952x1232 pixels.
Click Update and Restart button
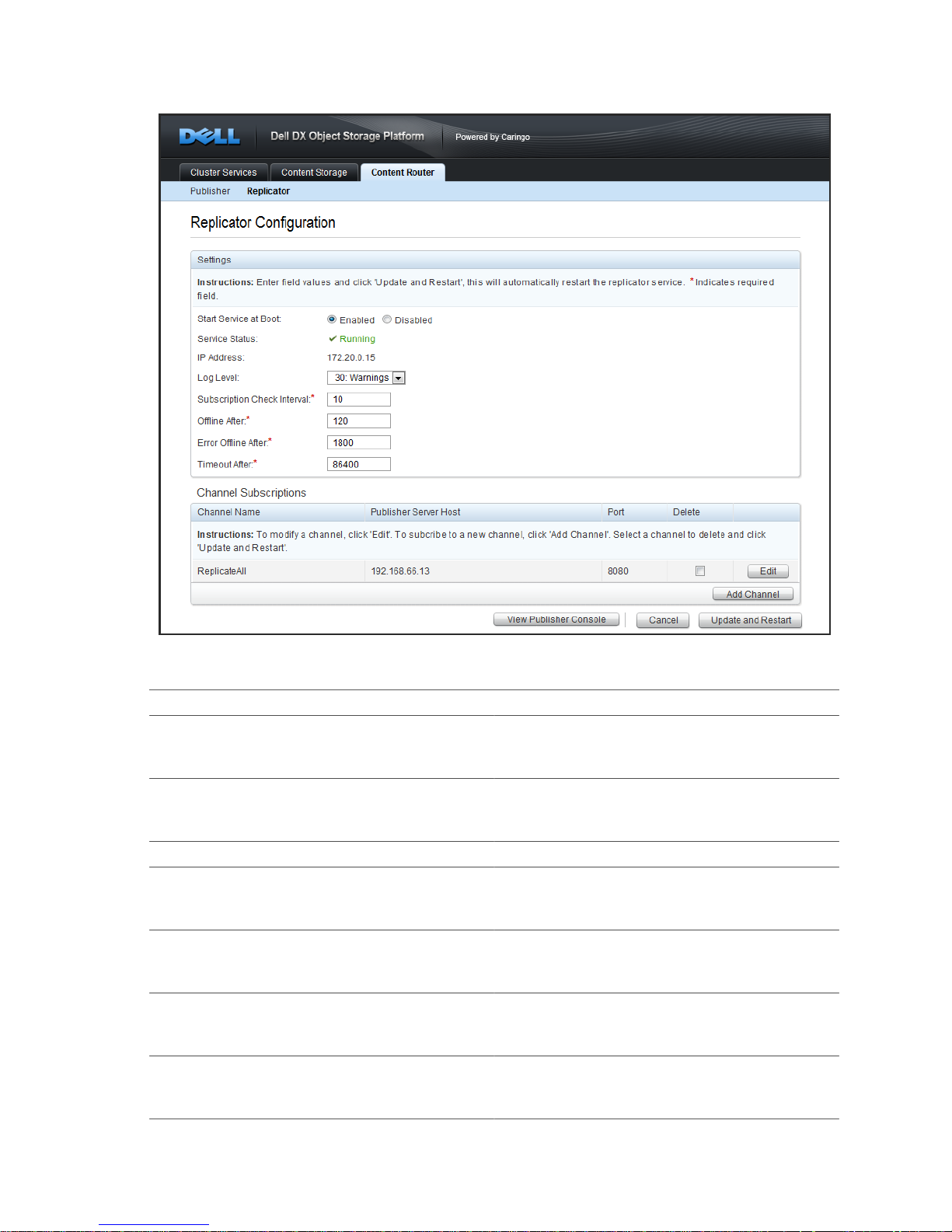(x=750, y=620)
